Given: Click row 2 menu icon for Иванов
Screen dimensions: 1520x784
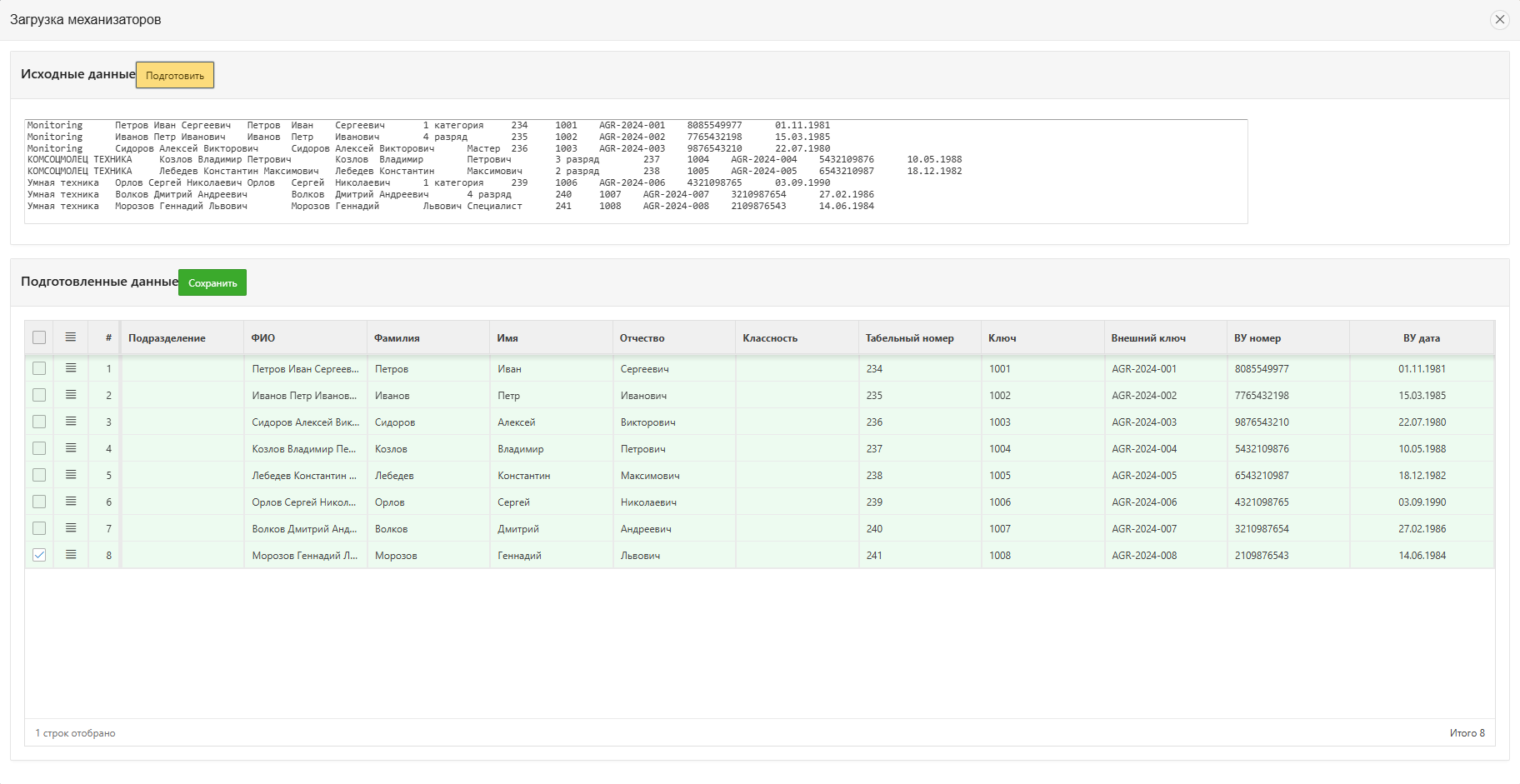Looking at the screenshot, I should coord(71,395).
